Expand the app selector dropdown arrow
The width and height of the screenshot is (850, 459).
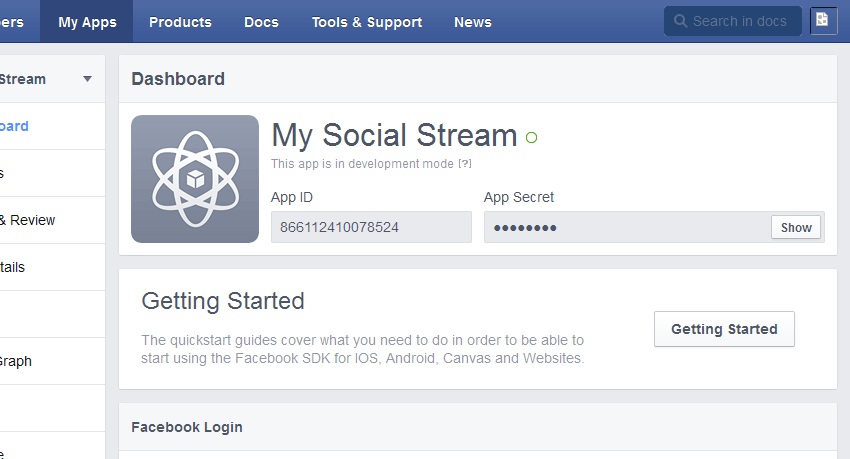click(87, 79)
